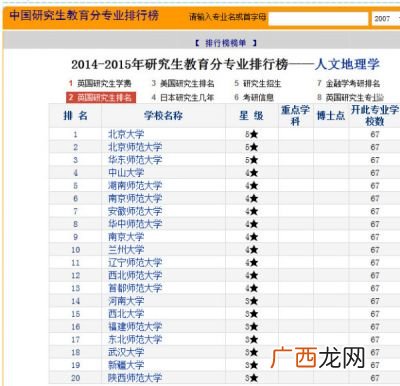Open the 中山大学 school link
Viewport: 400px width, 386px height.
coord(126,173)
